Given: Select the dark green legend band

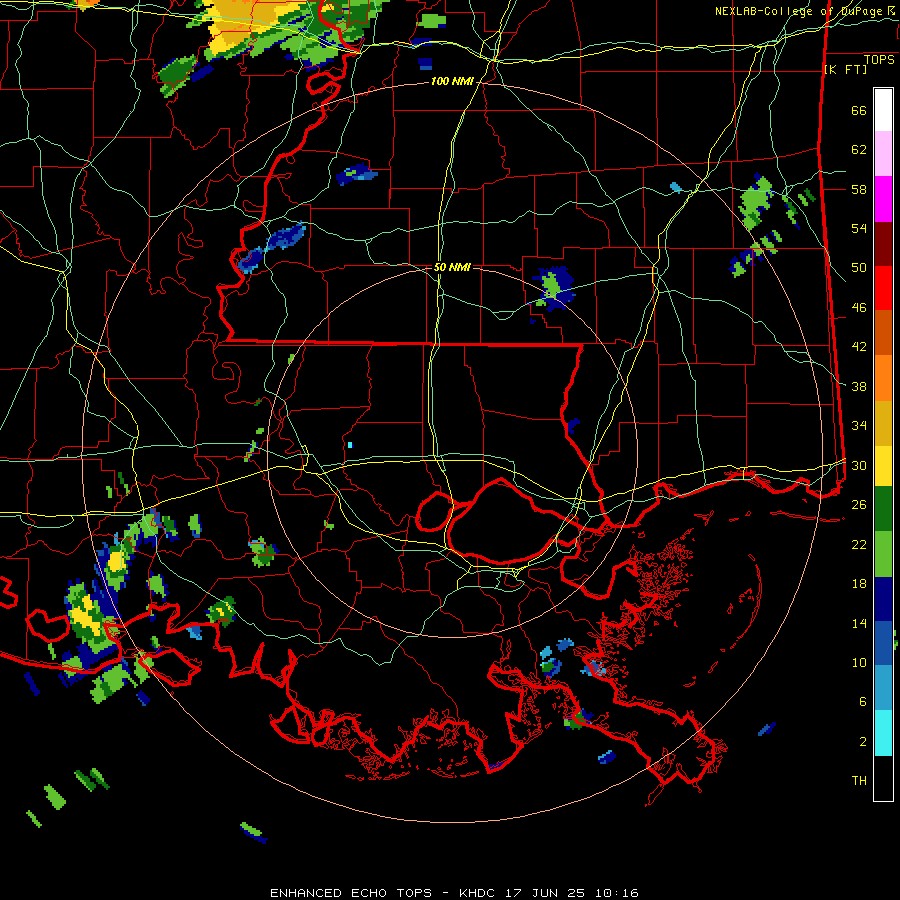Looking at the screenshot, I should point(883,509).
